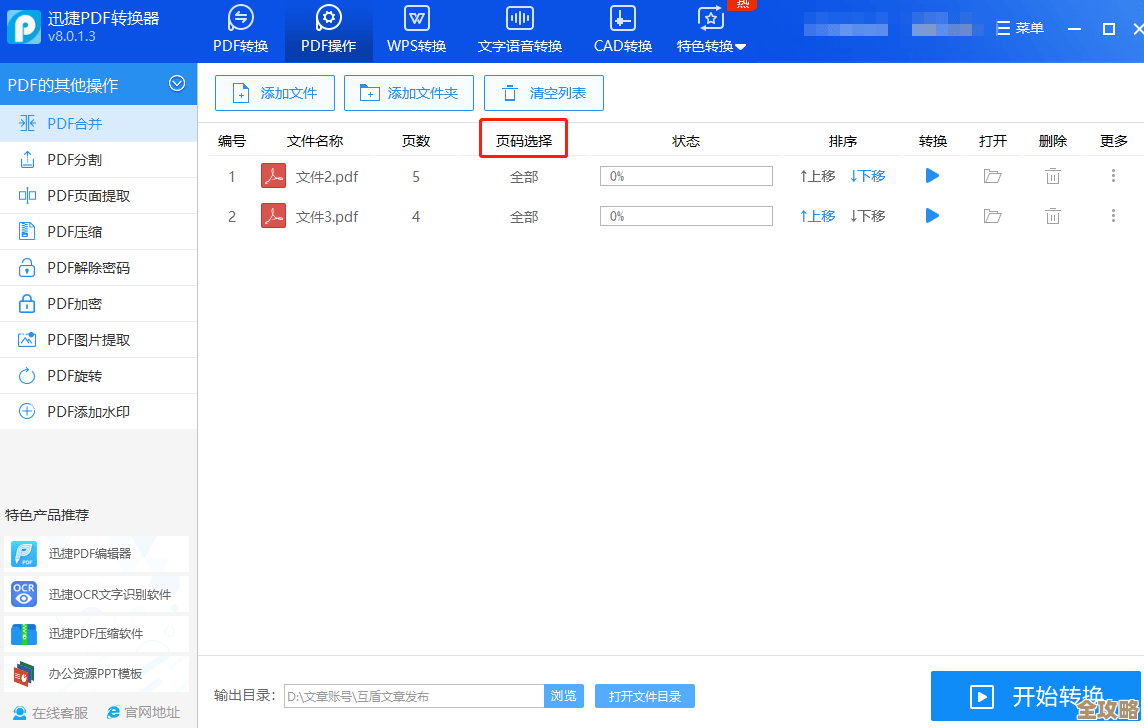
Task: Click the output directory input field
Action: [410, 695]
